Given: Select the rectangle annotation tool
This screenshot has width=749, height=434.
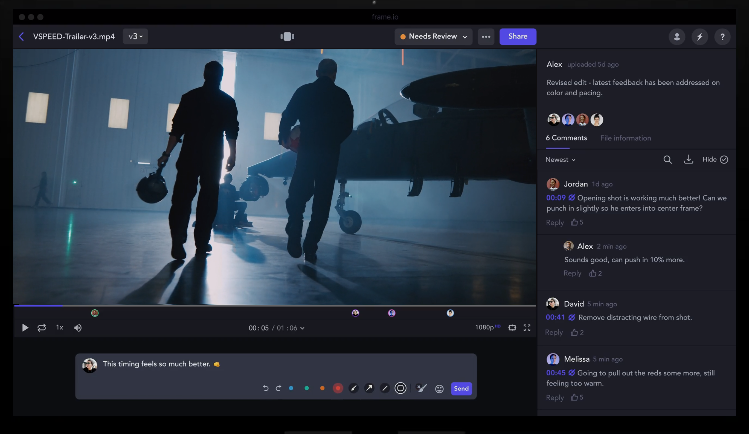Looking at the screenshot, I should pyautogui.click(x=400, y=389).
